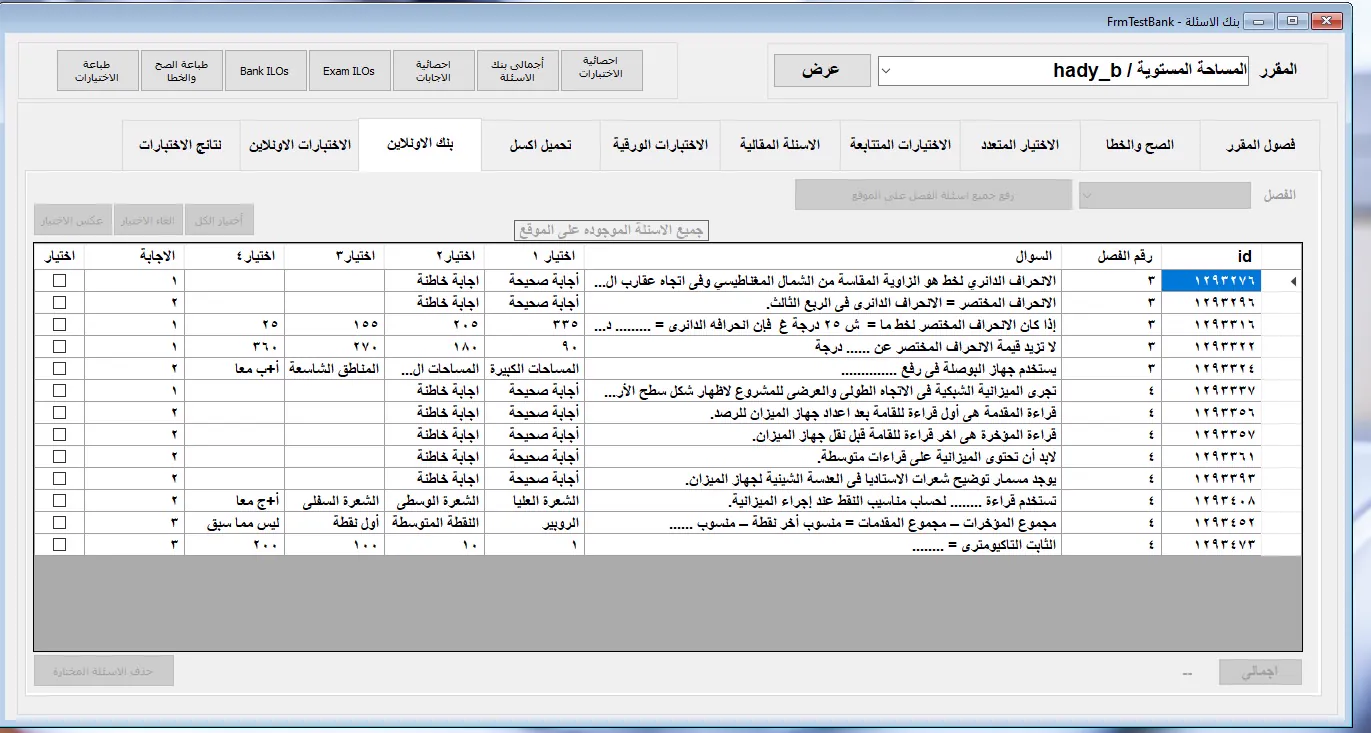Click the احصائية الاختبارات button
1371x733 pixels.
(601, 71)
